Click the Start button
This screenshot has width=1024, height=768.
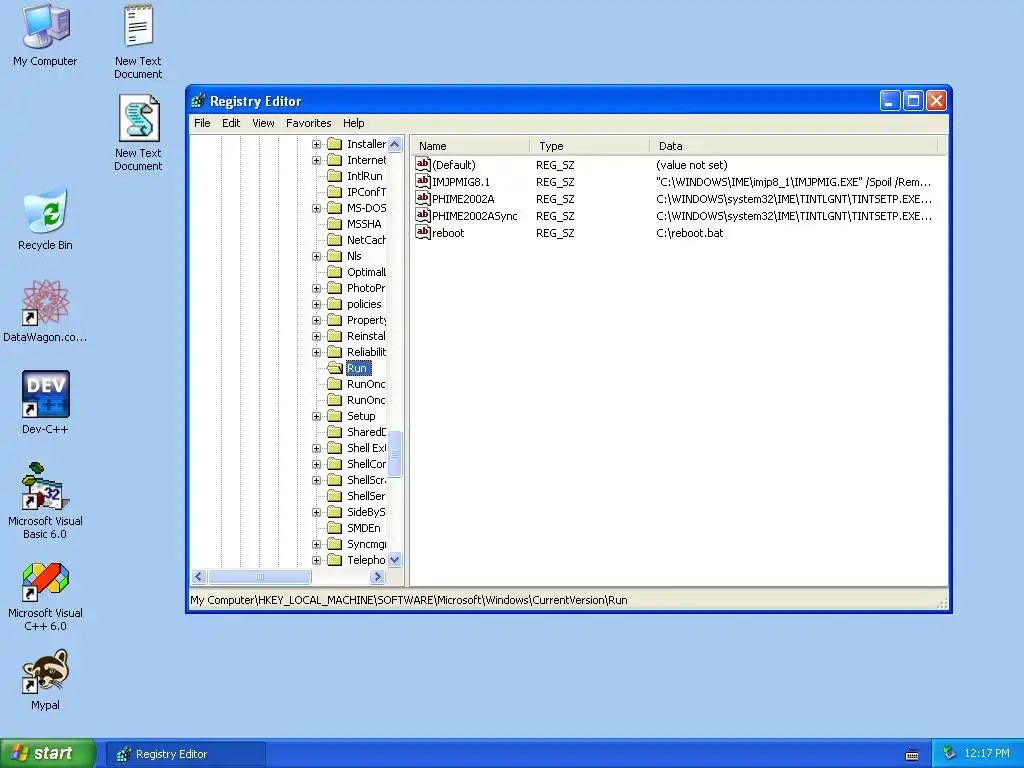pos(48,753)
